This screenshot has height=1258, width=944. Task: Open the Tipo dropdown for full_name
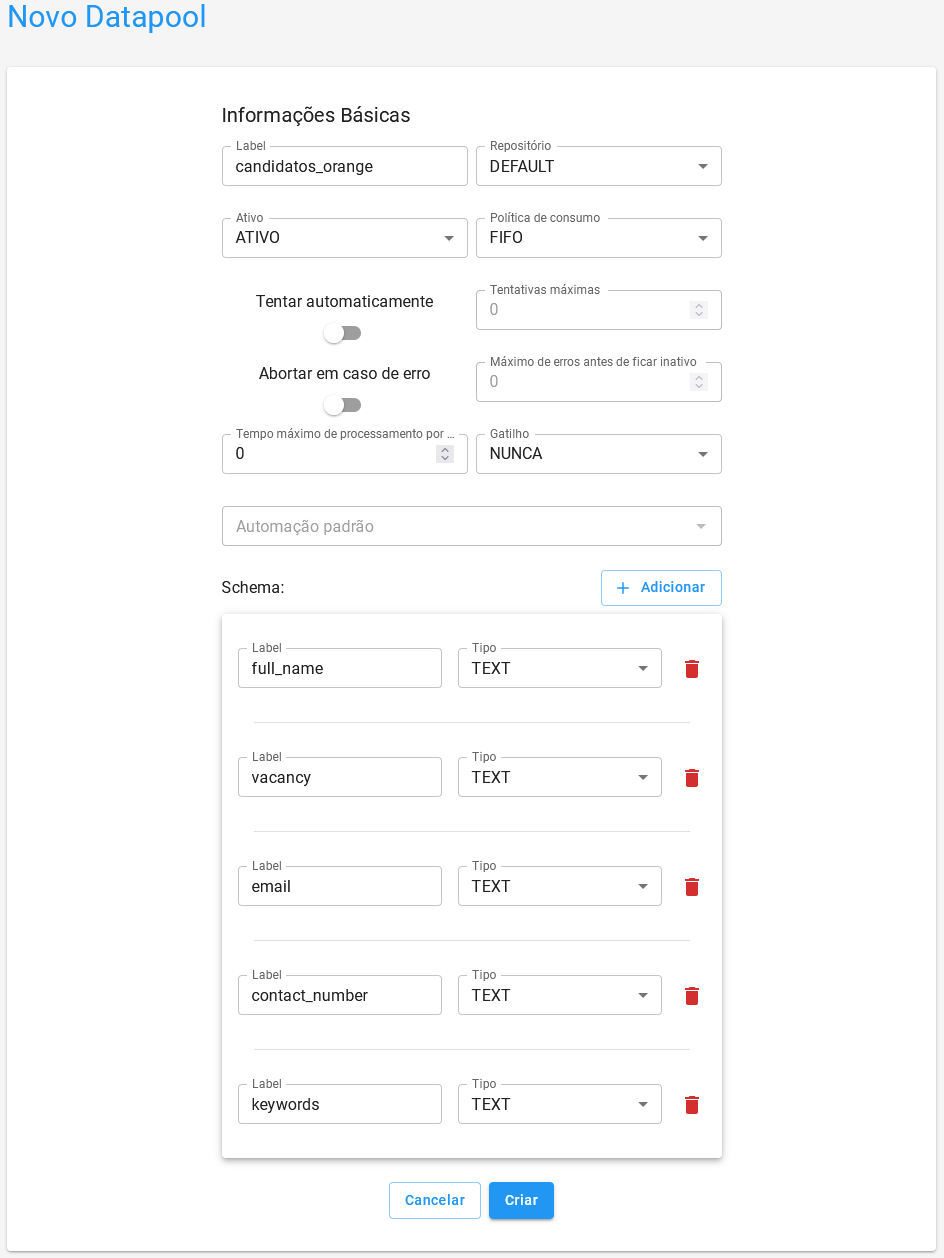point(644,668)
